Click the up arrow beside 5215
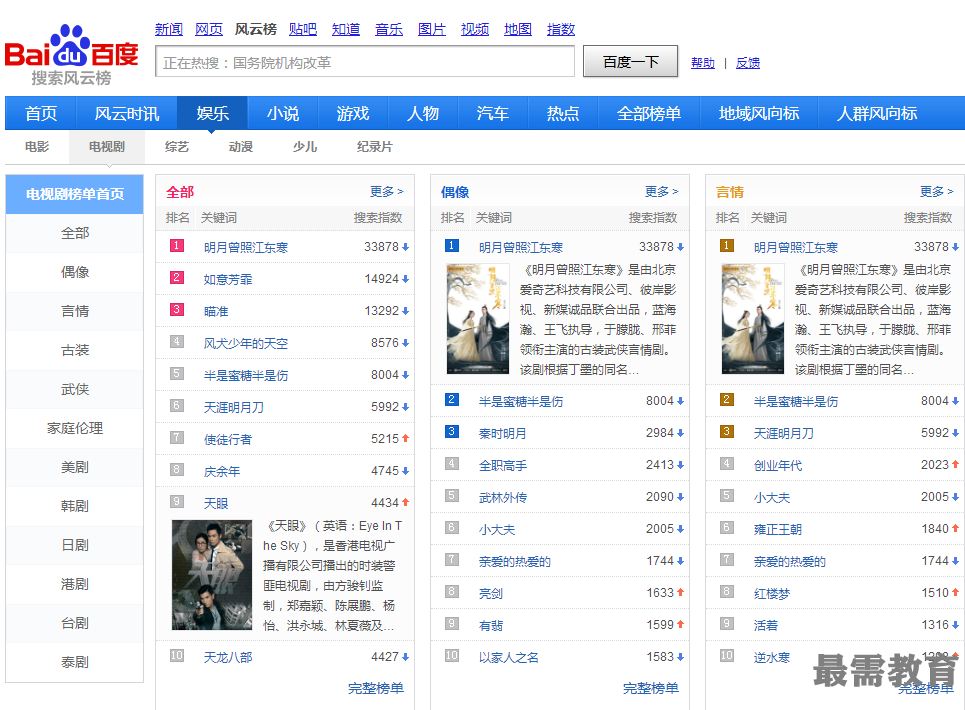Image resolution: width=965 pixels, height=710 pixels. [406, 439]
